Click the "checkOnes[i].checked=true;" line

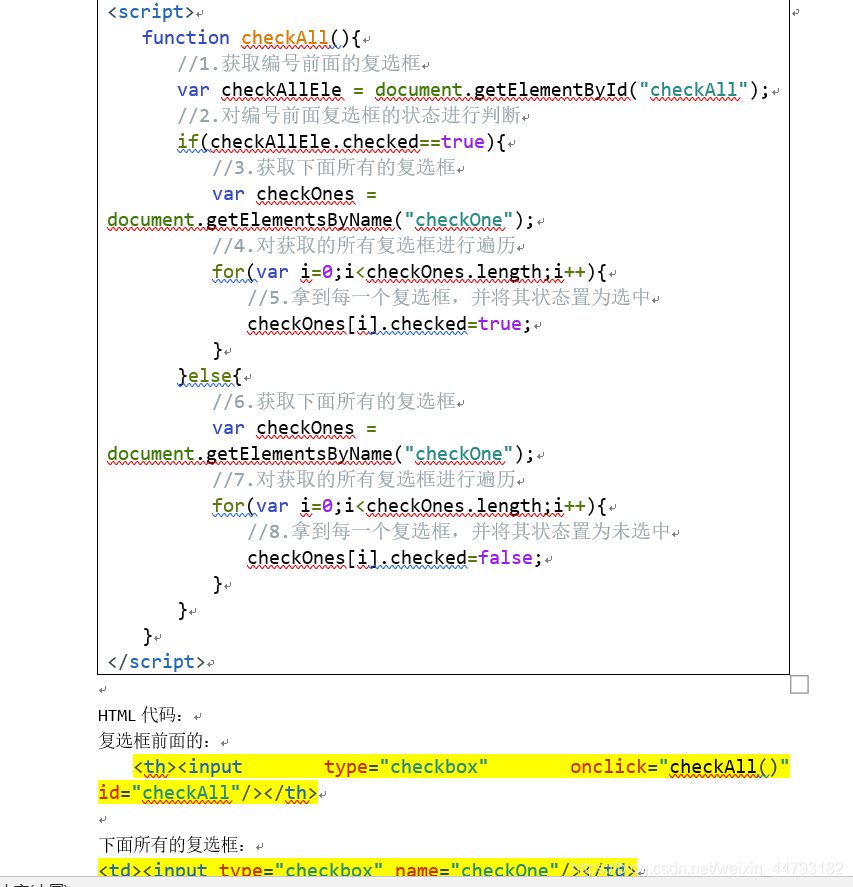coord(390,324)
